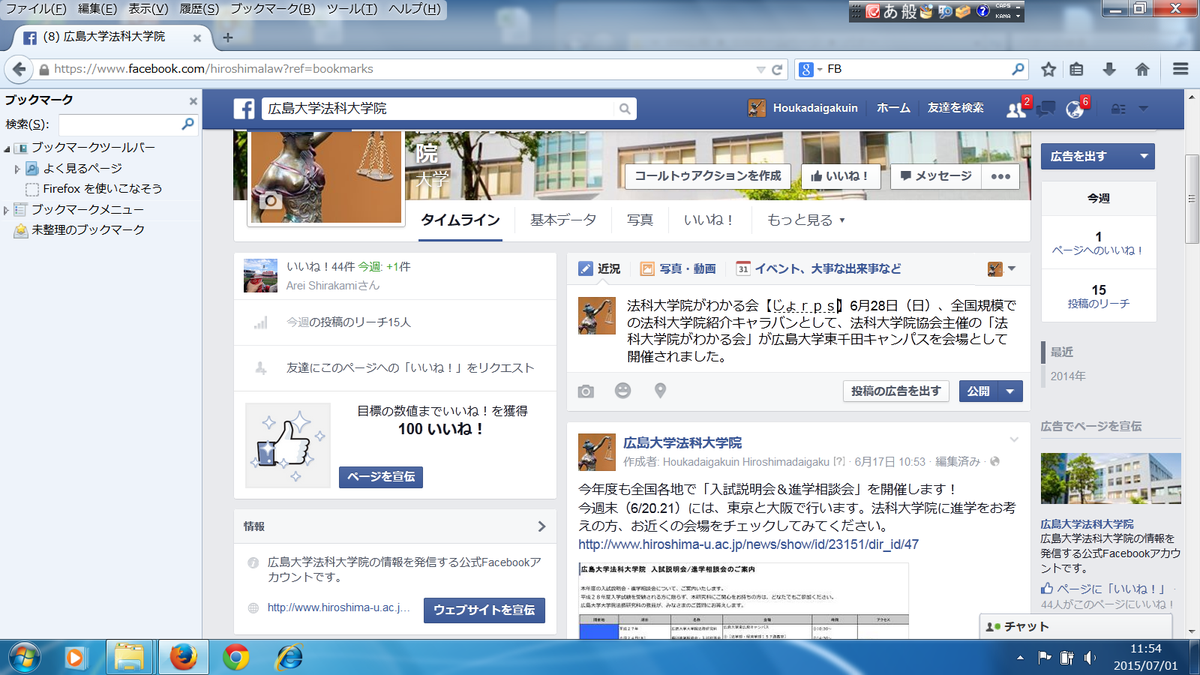Click the ページを宣伝 button
This screenshot has height=675, width=1200.
point(381,477)
